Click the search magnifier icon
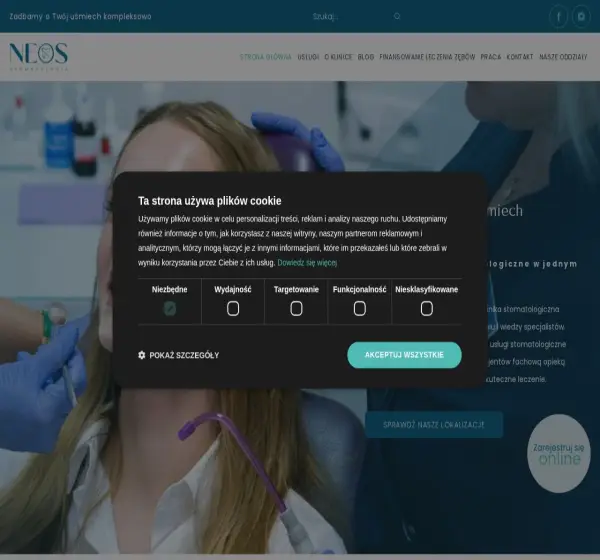The image size is (600, 560). coord(397,16)
